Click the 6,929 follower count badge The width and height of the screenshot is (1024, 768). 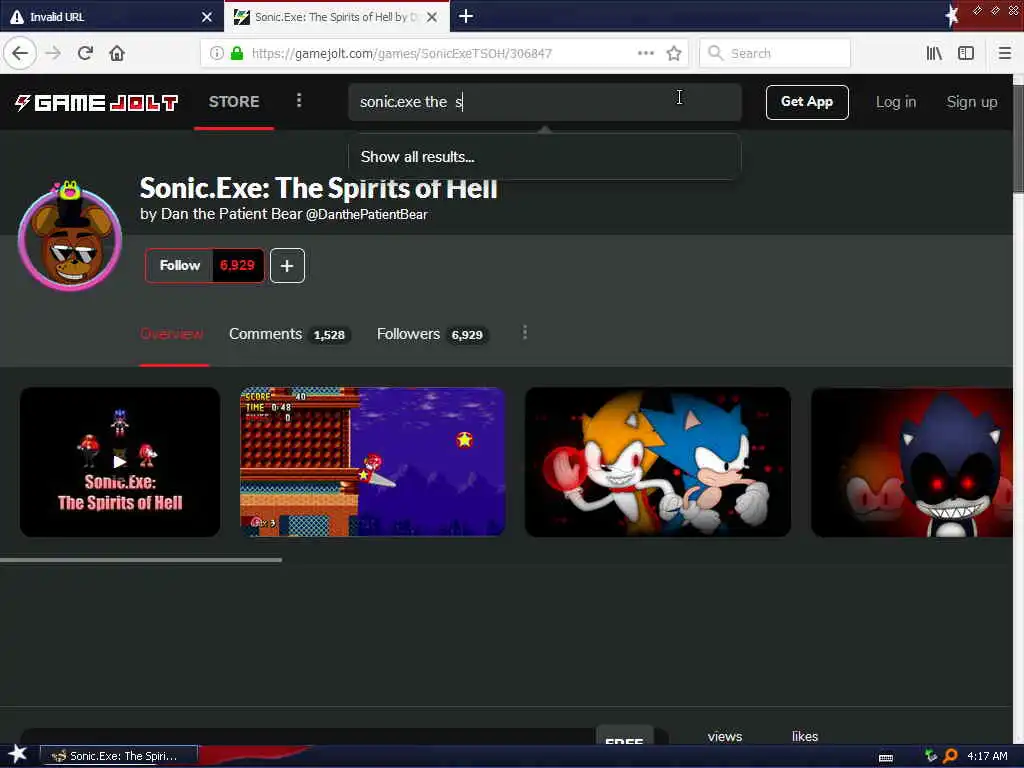(237, 265)
